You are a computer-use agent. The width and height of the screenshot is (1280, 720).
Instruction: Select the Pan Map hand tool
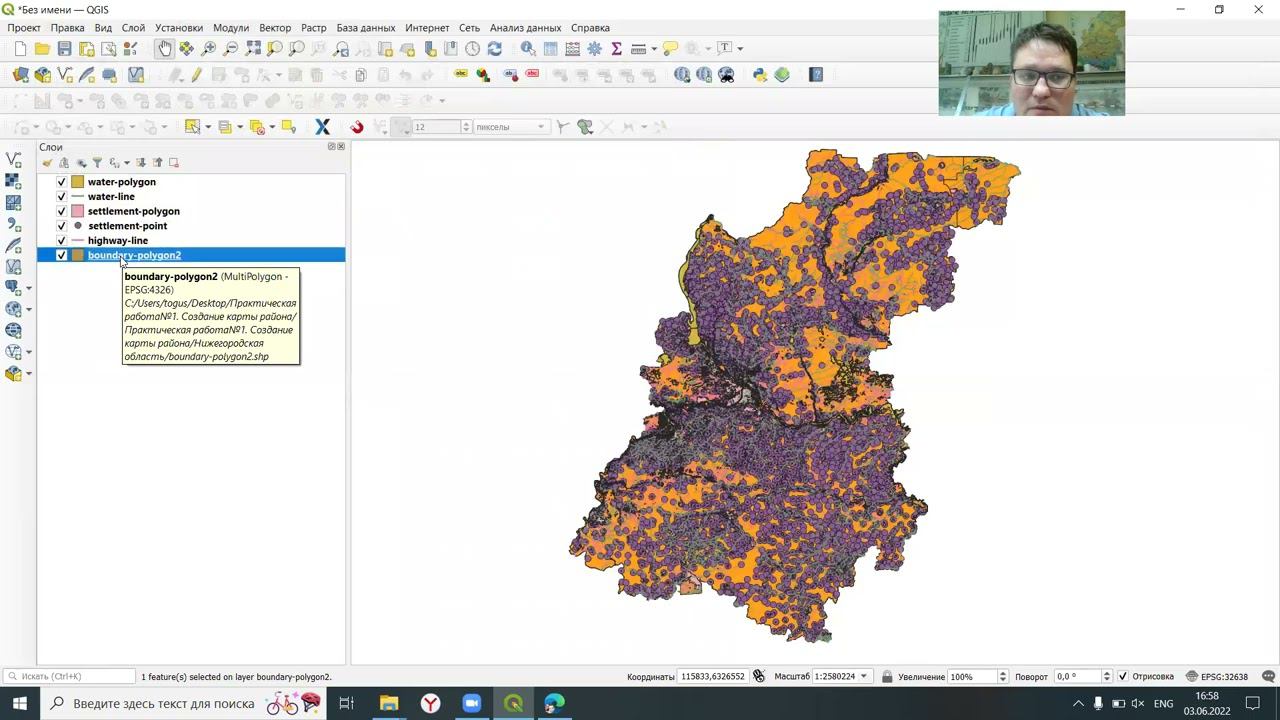(165, 48)
